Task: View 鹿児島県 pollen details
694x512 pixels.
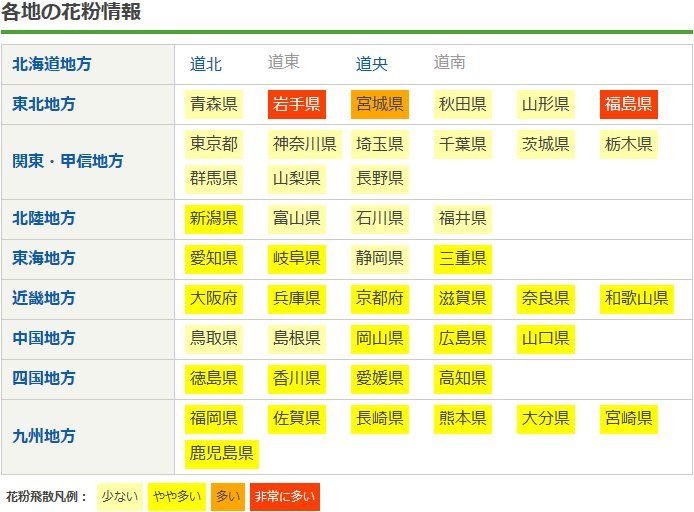Action: click(222, 454)
